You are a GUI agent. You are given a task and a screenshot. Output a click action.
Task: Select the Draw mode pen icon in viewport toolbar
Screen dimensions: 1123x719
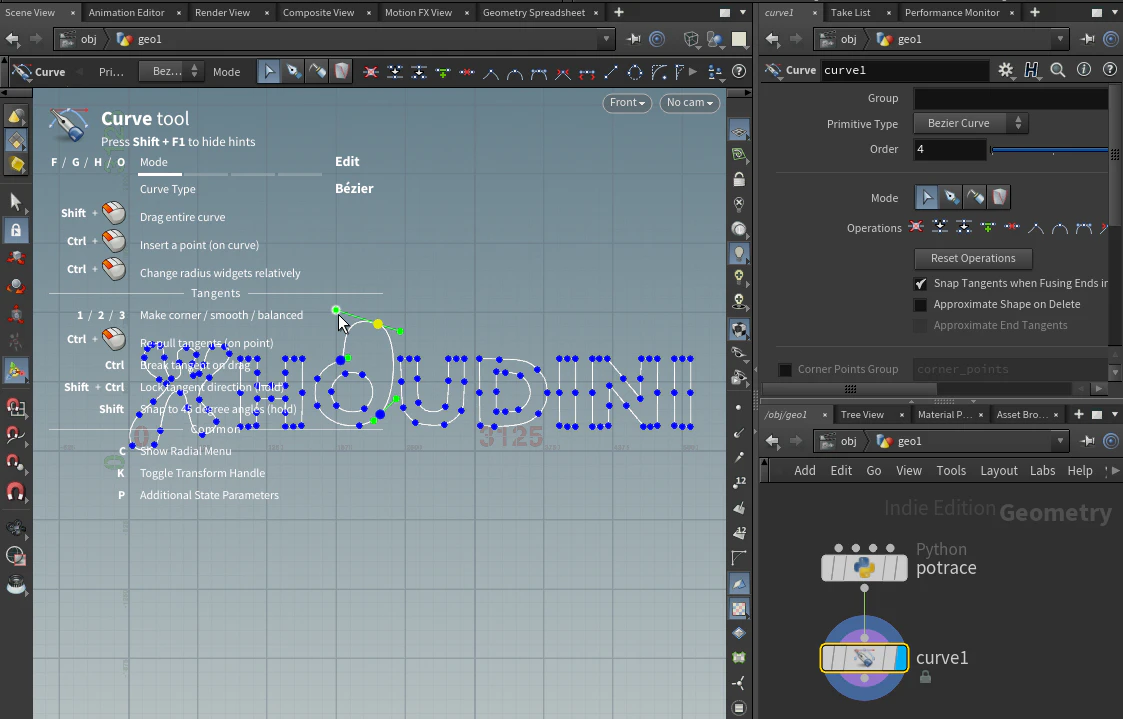point(293,72)
